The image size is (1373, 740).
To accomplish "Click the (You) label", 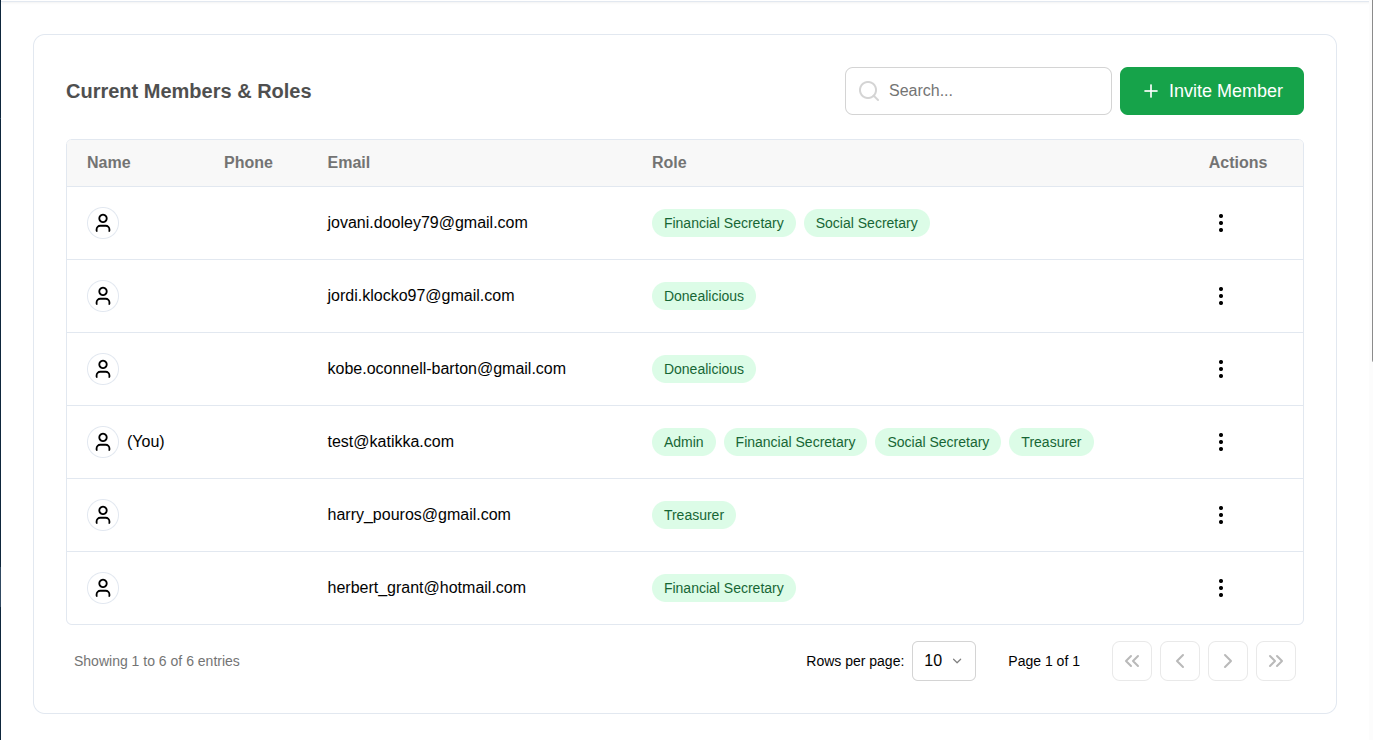I will click(x=146, y=442).
